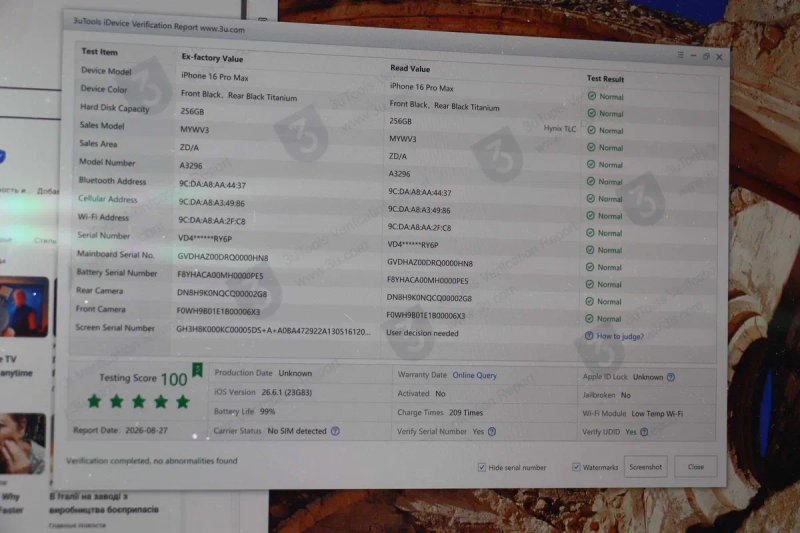Minimize the report window

[693, 56]
